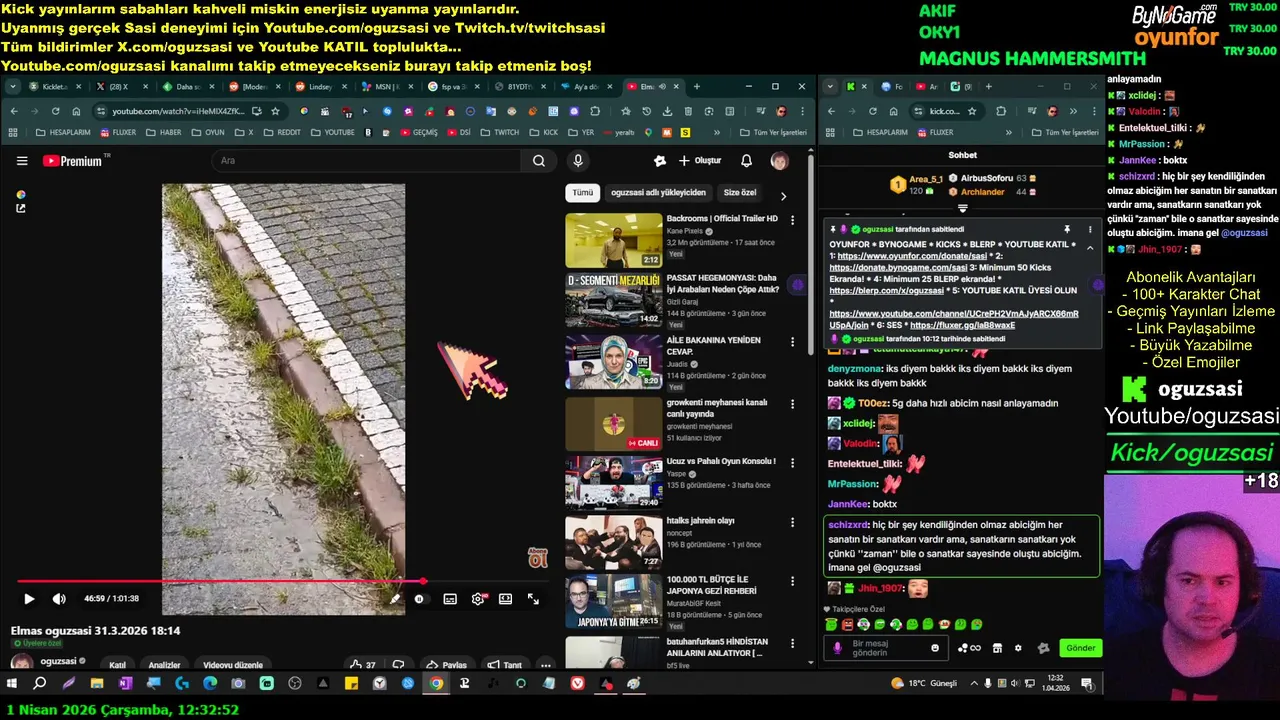Open the HESAPLARIM bookmarks folder in YouTube window
Image resolution: width=1280 pixels, height=720 pixels.
[x=62, y=132]
